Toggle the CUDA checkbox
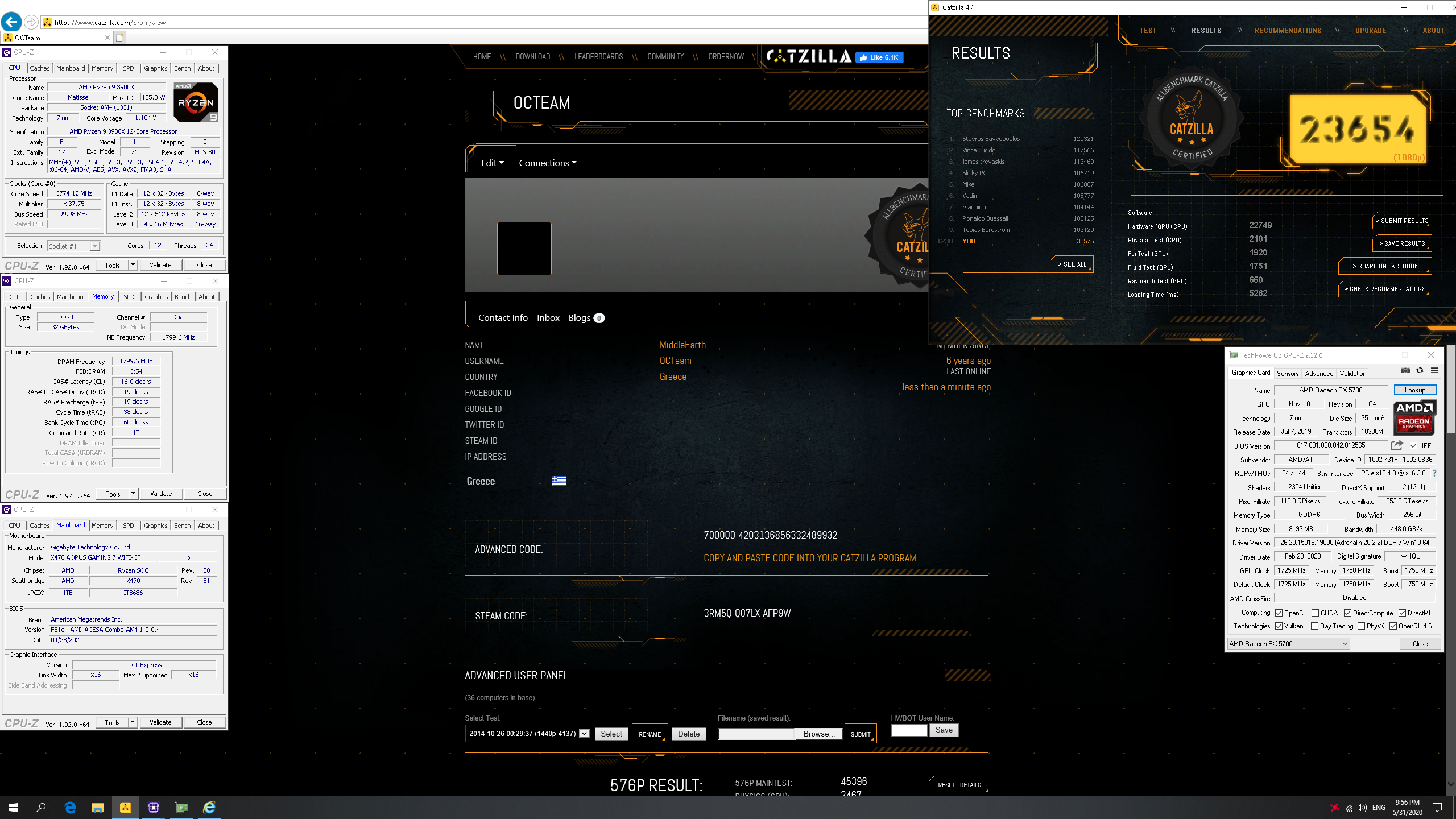Viewport: 1456px width, 819px height. 1315,613
